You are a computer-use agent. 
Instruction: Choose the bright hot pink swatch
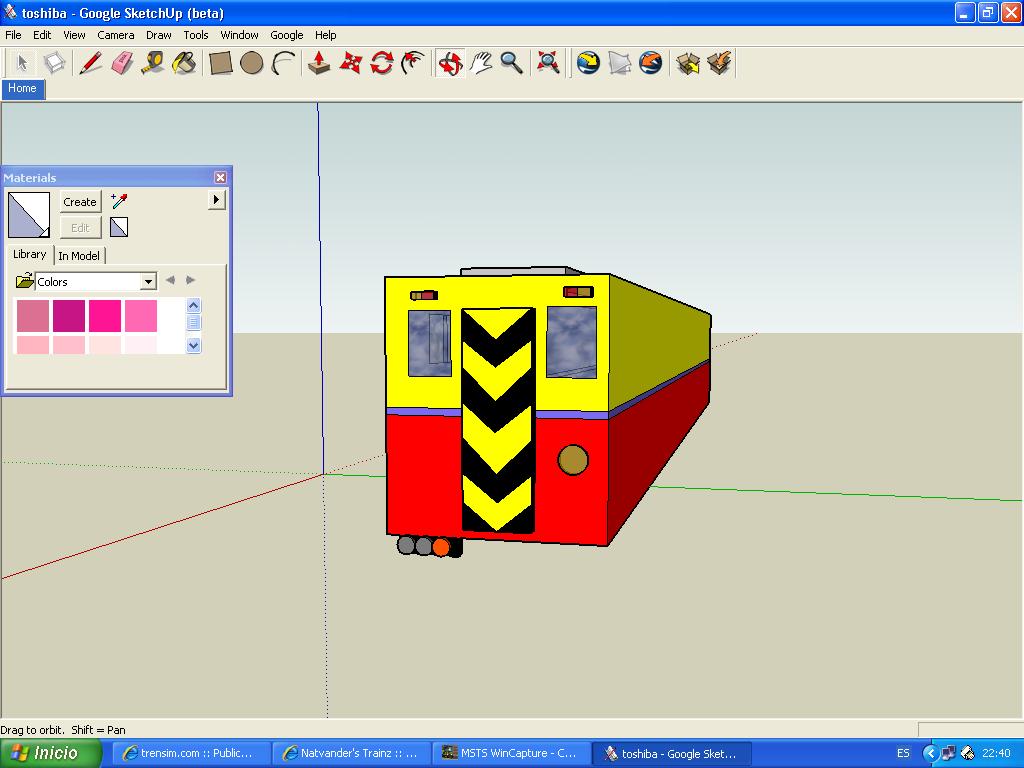[x=105, y=316]
